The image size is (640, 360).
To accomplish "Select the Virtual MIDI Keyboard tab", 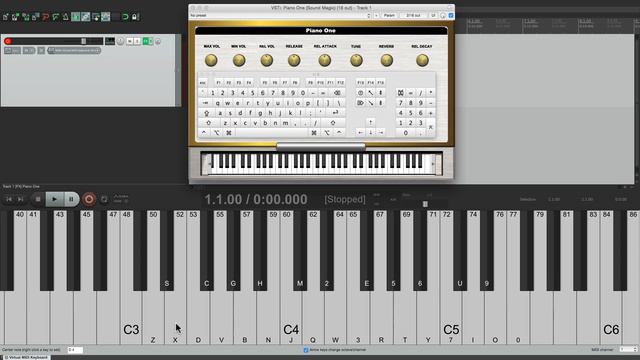I will pos(26,357).
